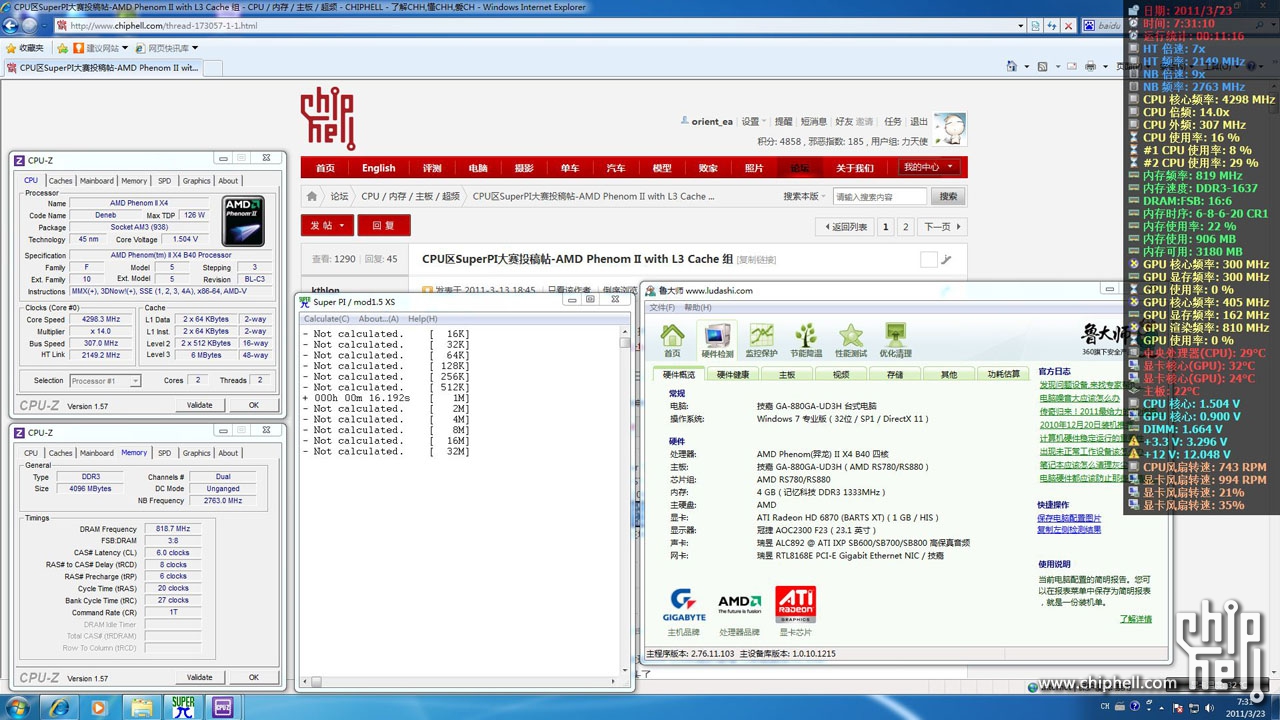Open 我的中心 dropdown on forum
This screenshot has width=1280, height=720.
point(931,167)
